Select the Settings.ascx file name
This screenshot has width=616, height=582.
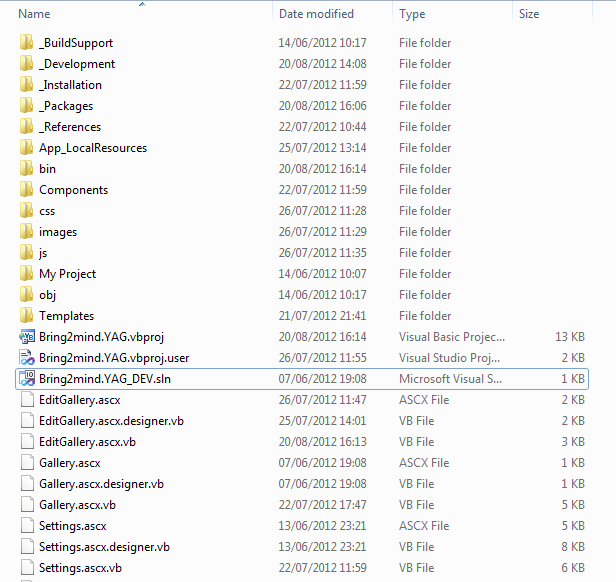pos(73,526)
